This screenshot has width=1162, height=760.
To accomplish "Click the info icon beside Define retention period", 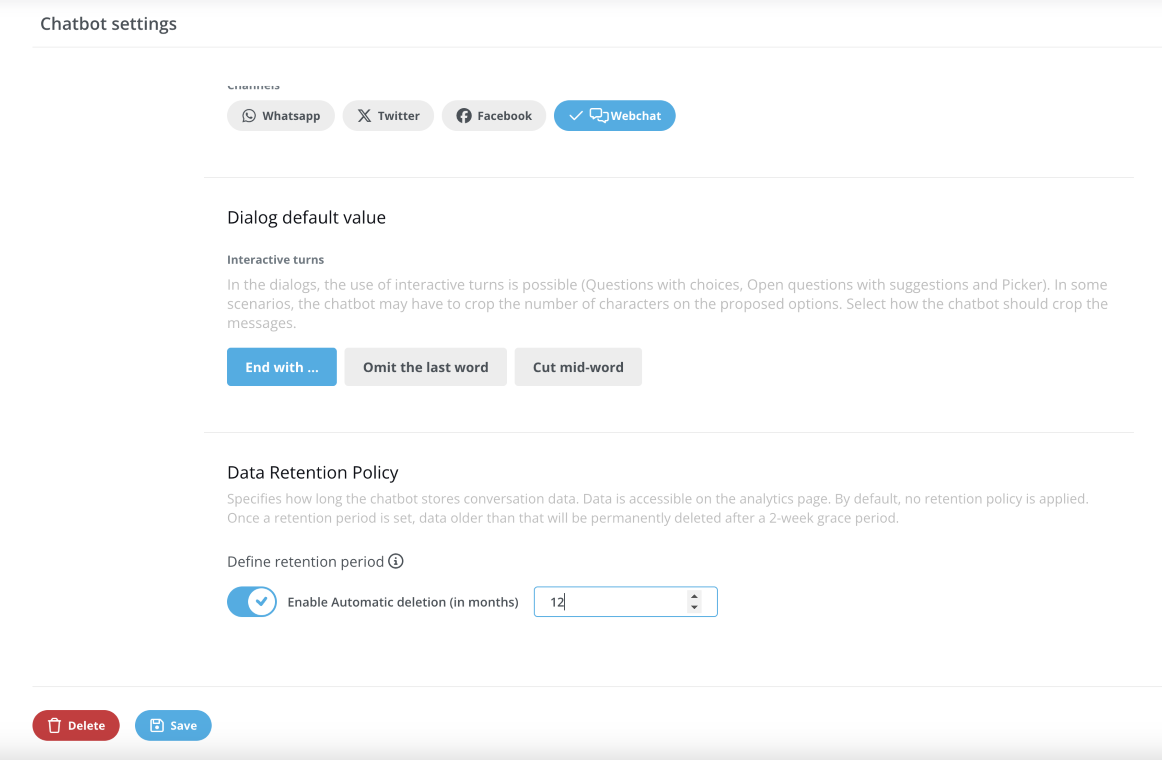I will 396,561.
